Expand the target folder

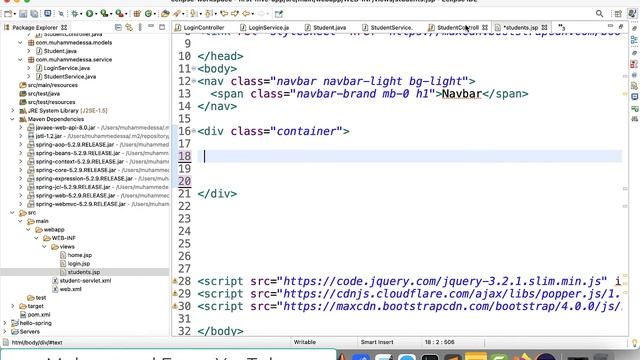pos(13,306)
